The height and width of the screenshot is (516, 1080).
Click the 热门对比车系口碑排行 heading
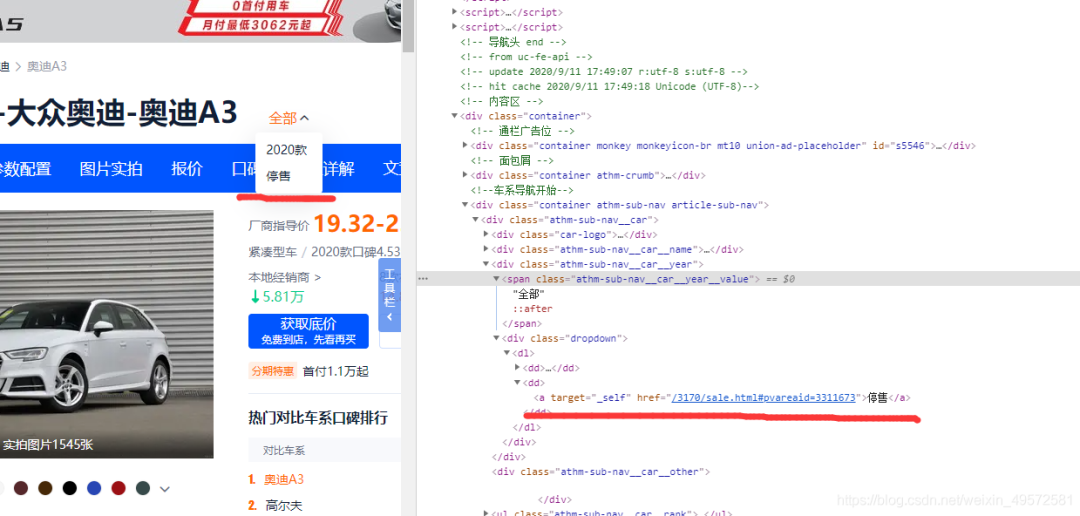(318, 417)
